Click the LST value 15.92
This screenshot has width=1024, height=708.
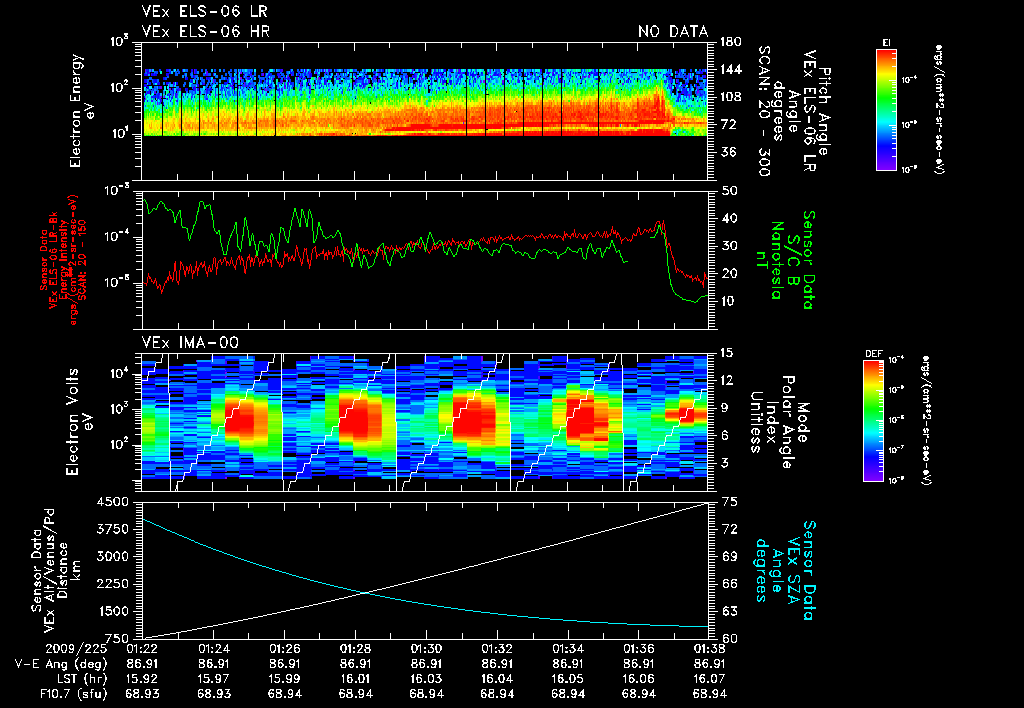(142, 679)
